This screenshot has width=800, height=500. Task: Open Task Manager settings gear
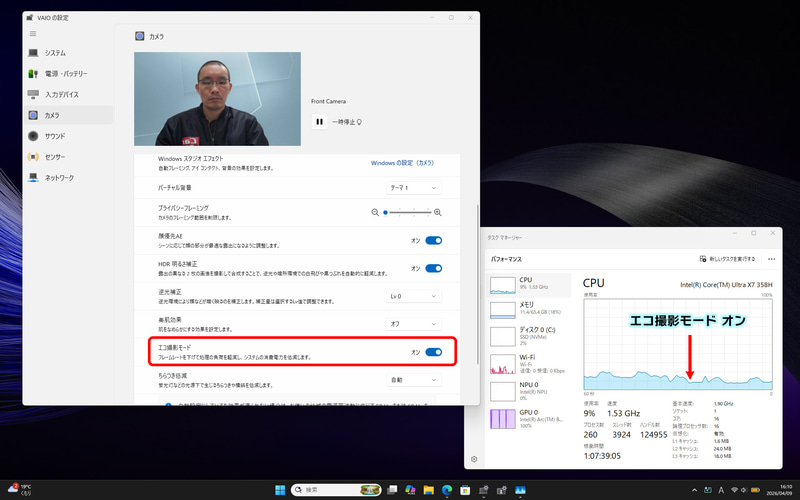(x=474, y=459)
